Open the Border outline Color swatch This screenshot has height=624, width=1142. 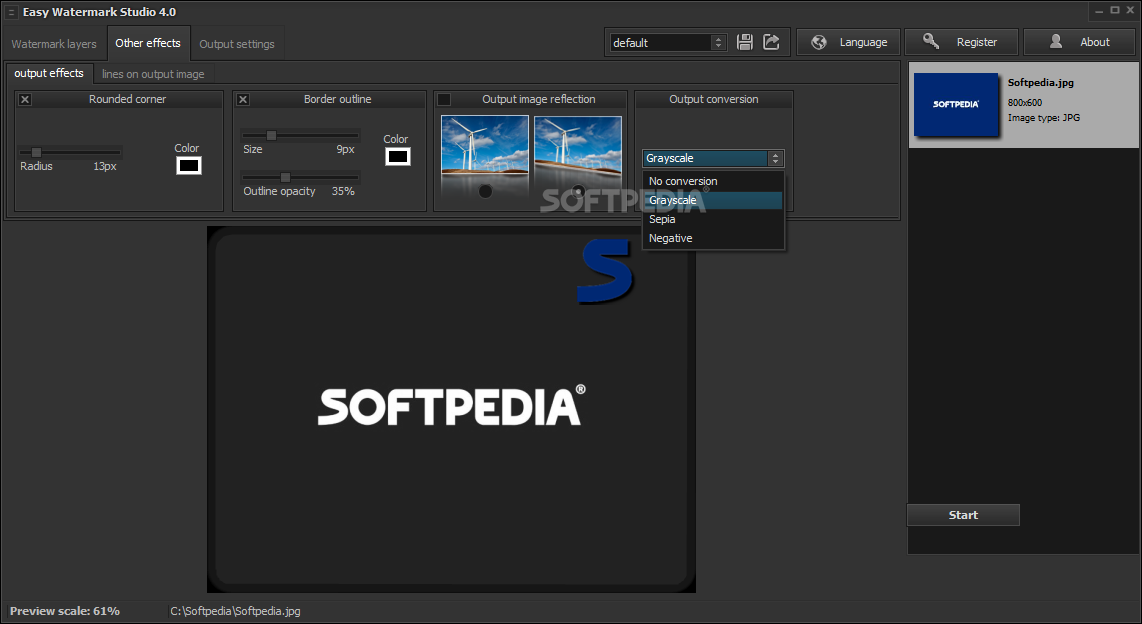[x=398, y=156]
